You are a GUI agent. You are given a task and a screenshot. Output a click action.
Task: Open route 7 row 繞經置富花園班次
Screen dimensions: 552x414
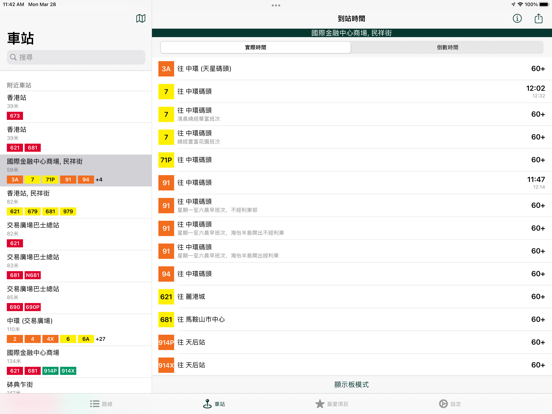[352, 137]
